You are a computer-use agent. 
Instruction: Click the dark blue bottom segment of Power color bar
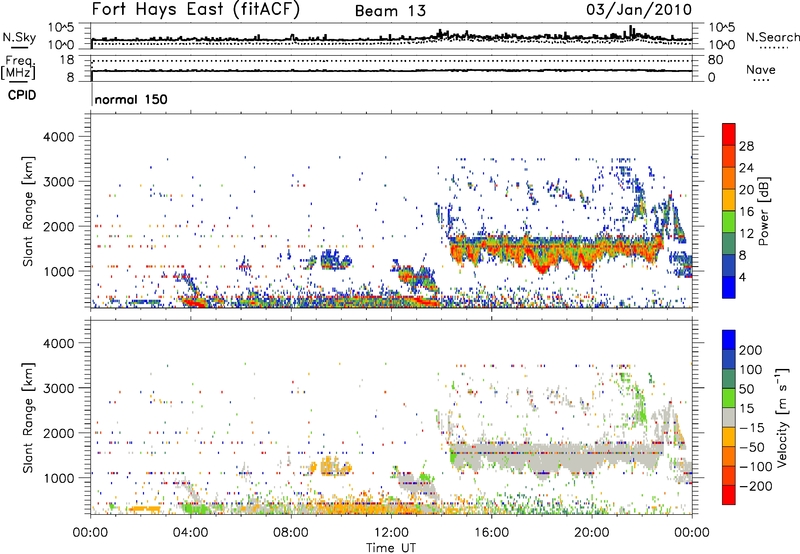(x=729, y=287)
